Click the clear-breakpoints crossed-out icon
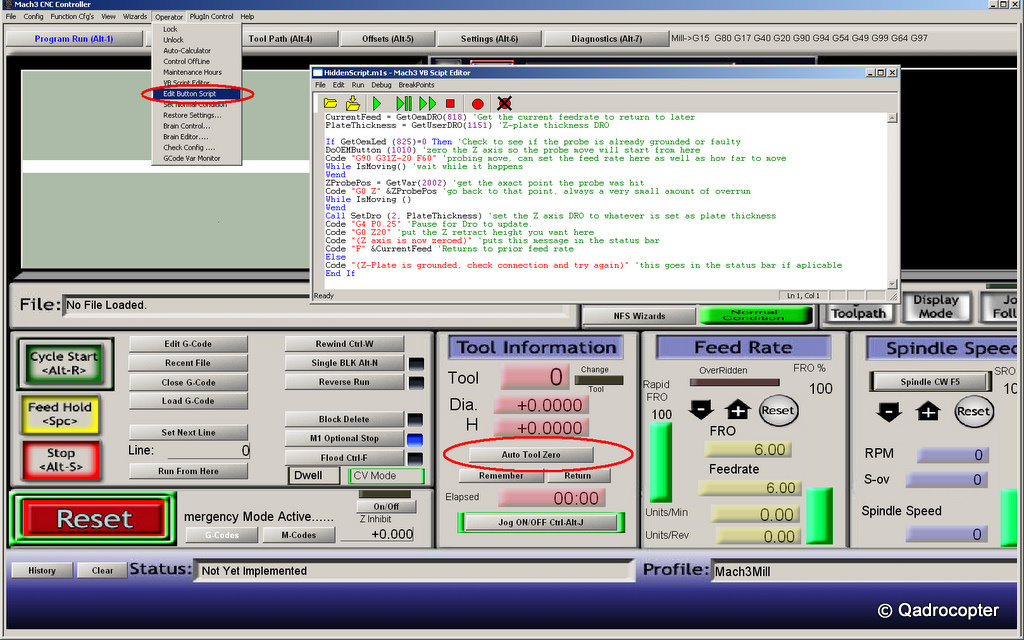Screen dimensions: 1024x640 [505, 103]
